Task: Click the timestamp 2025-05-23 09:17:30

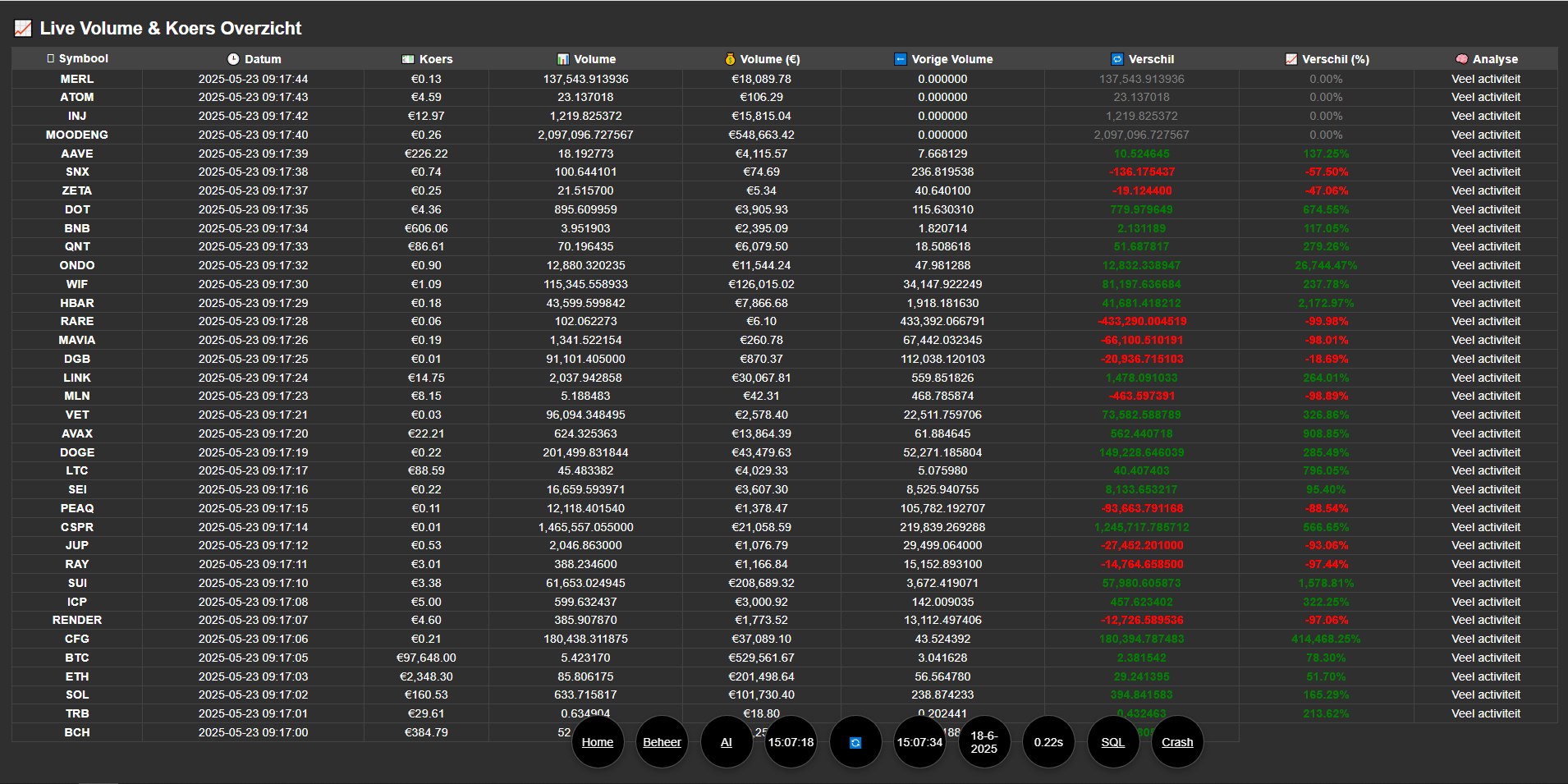Action: [254, 284]
